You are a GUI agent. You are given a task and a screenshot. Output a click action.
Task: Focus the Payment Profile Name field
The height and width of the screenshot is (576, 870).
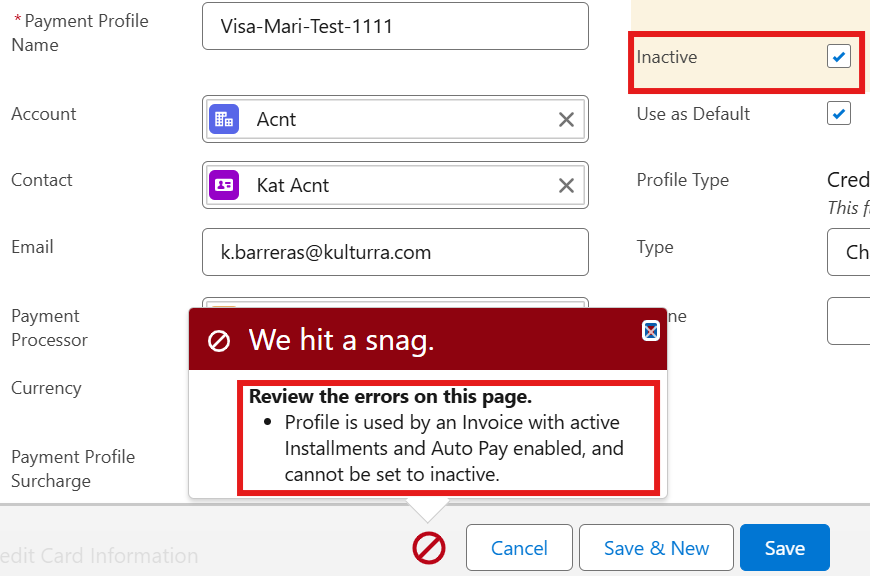(x=395, y=26)
